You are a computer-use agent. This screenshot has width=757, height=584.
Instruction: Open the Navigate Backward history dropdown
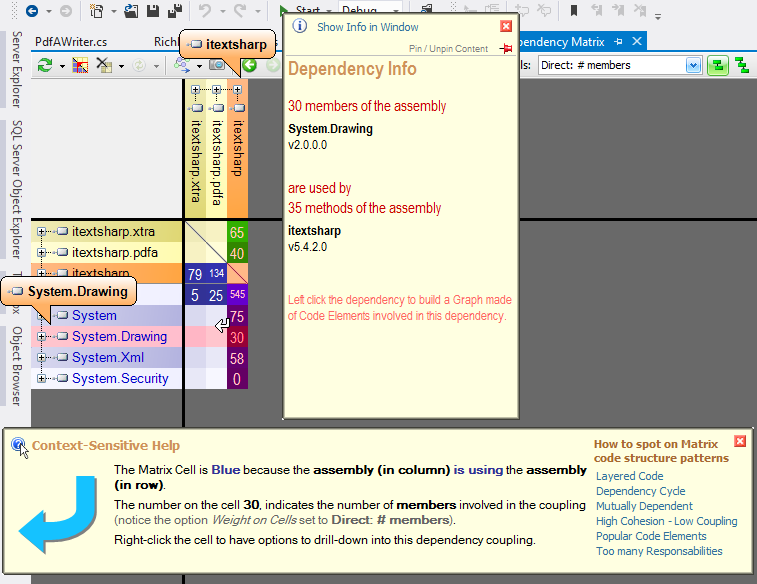49,12
